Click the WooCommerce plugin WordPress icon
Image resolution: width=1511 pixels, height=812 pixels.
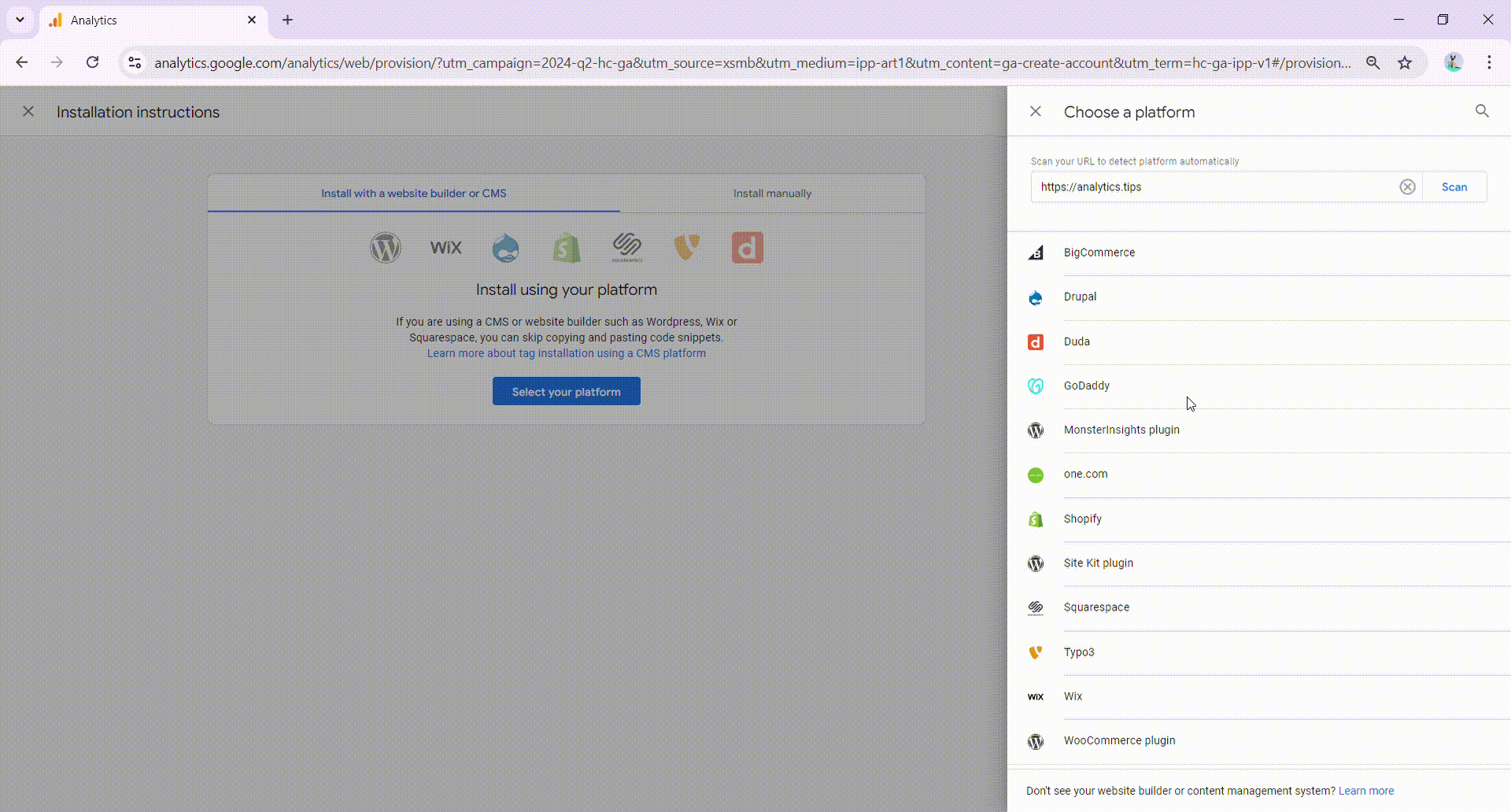(1036, 741)
